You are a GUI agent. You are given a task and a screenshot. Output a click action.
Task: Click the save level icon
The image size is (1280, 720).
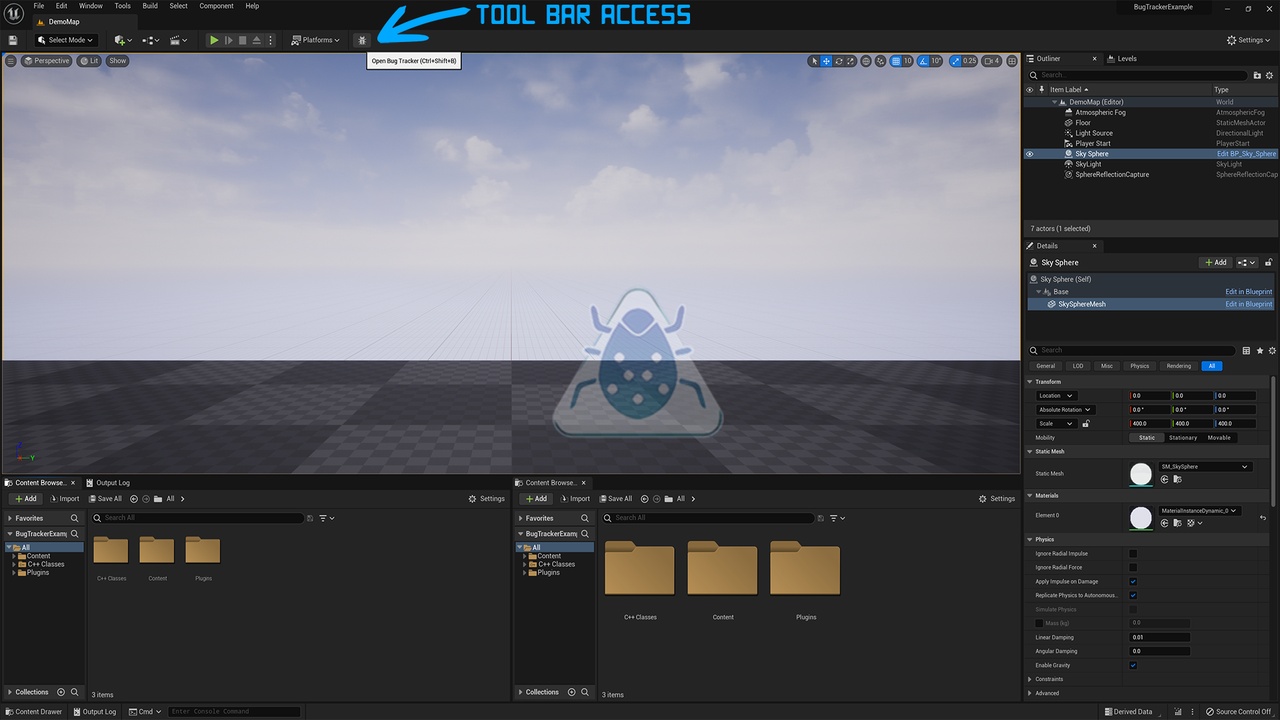coord(13,40)
